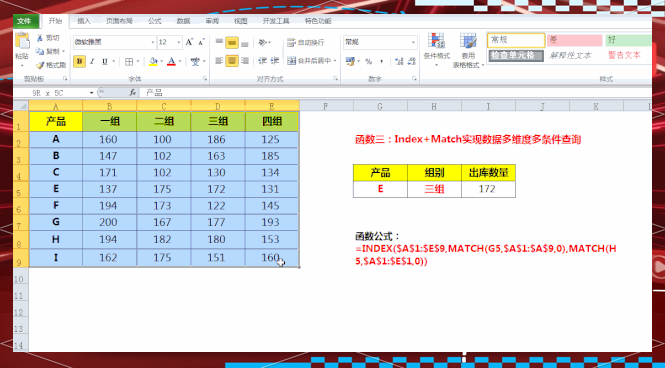Select cell with value 200 in row G

(x=109, y=222)
